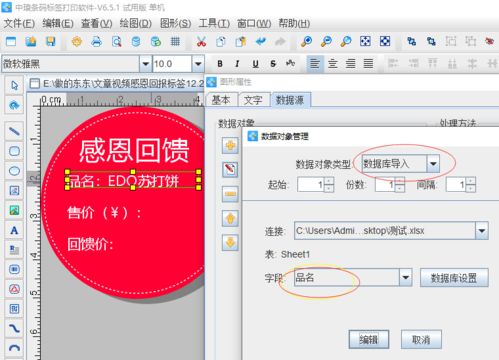Apply Bold formatting
499x360 pixels.
click(220, 64)
